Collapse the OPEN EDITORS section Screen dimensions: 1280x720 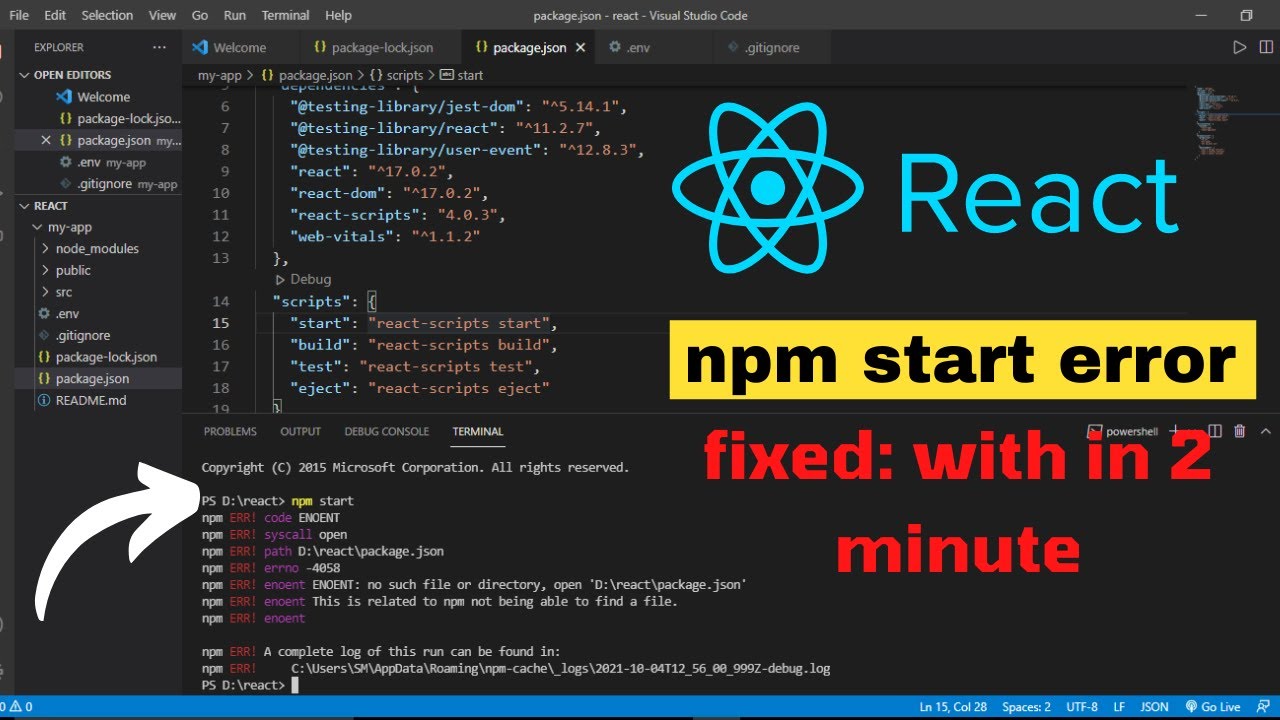[x=70, y=75]
